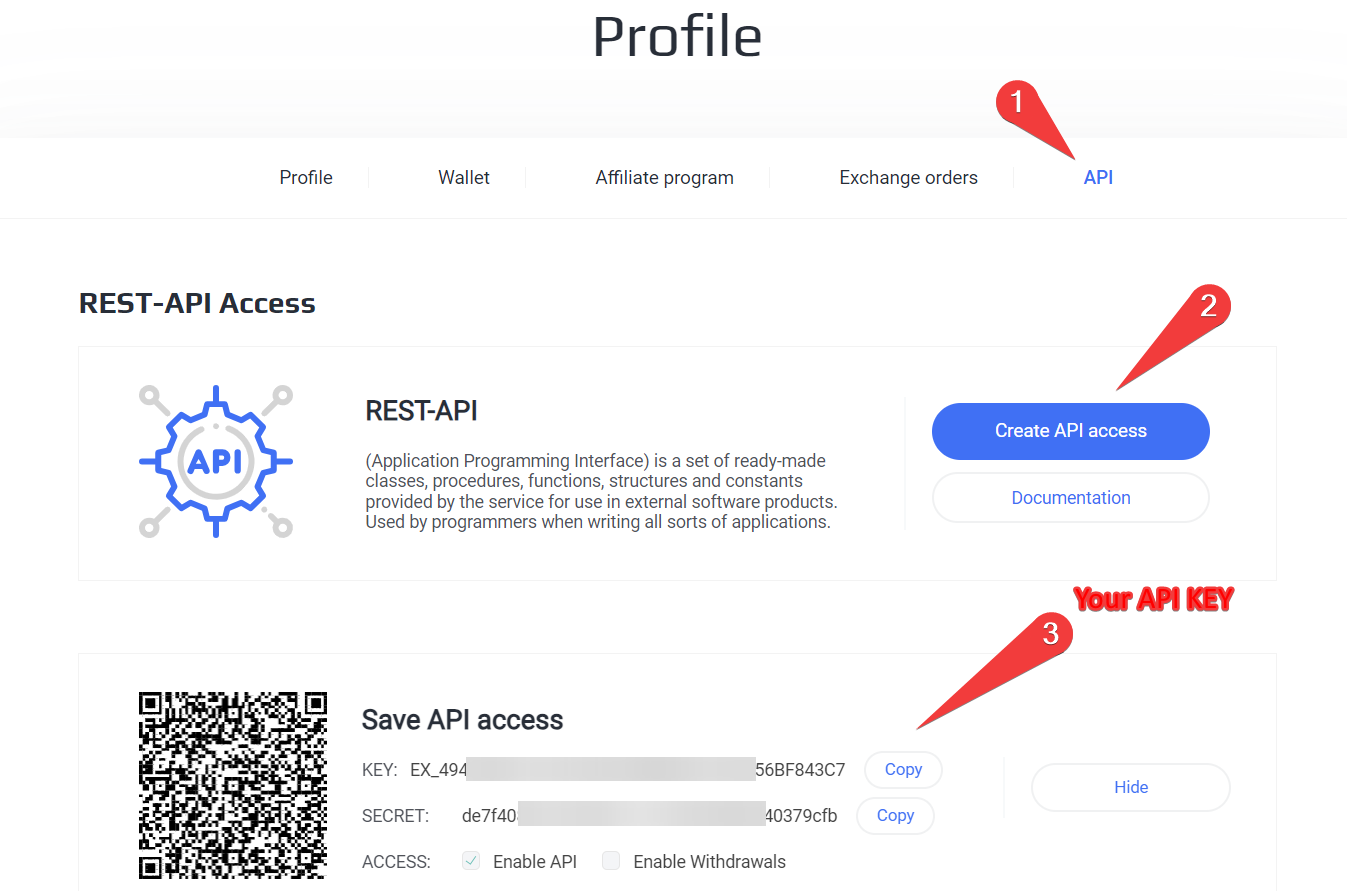
Task: Open the Affiliate program tab
Action: (664, 177)
